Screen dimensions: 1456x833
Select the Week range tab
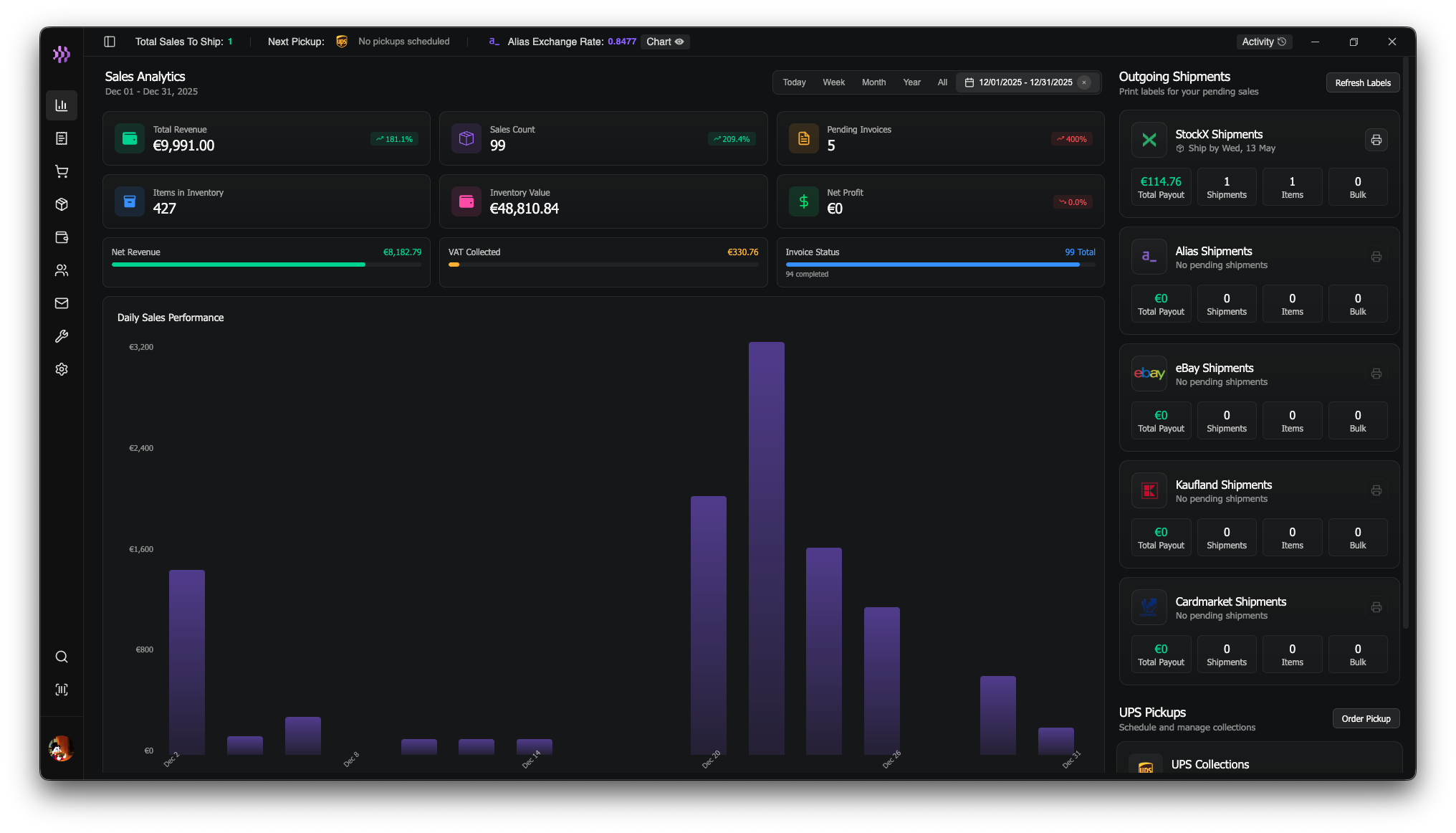pos(833,82)
